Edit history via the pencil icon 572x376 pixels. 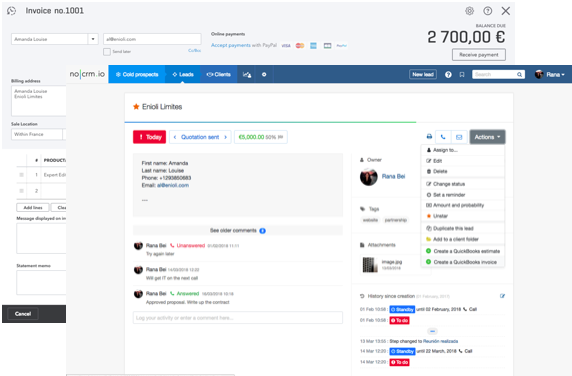click(x=502, y=296)
